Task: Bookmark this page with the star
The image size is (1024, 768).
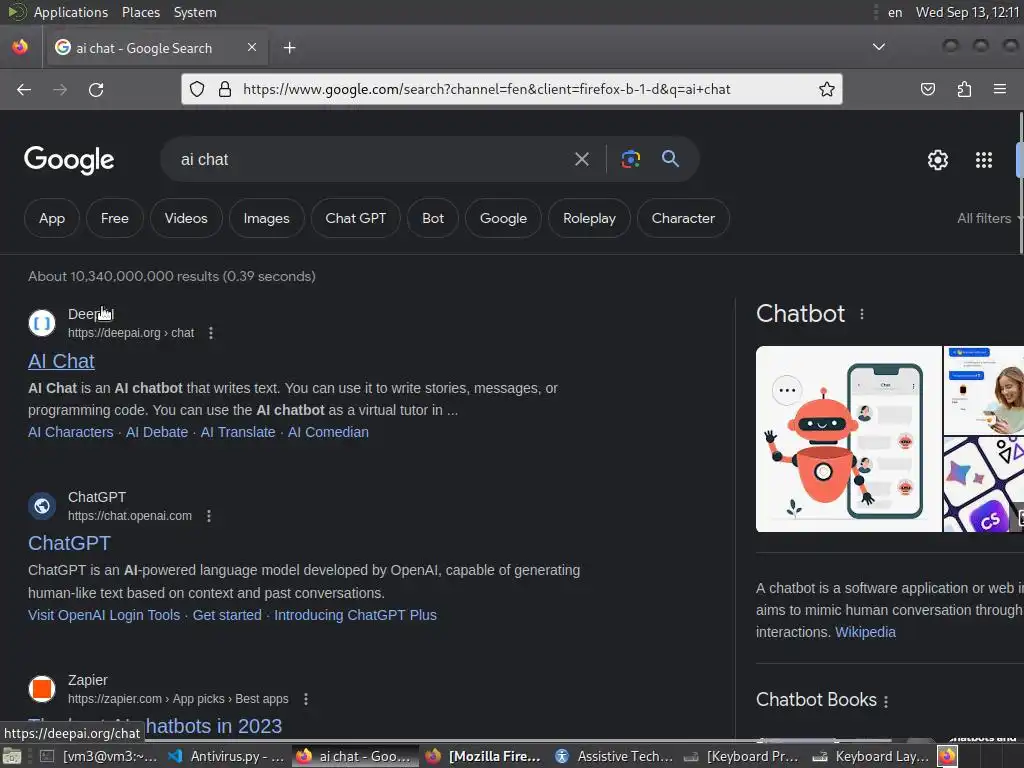Action: (827, 89)
